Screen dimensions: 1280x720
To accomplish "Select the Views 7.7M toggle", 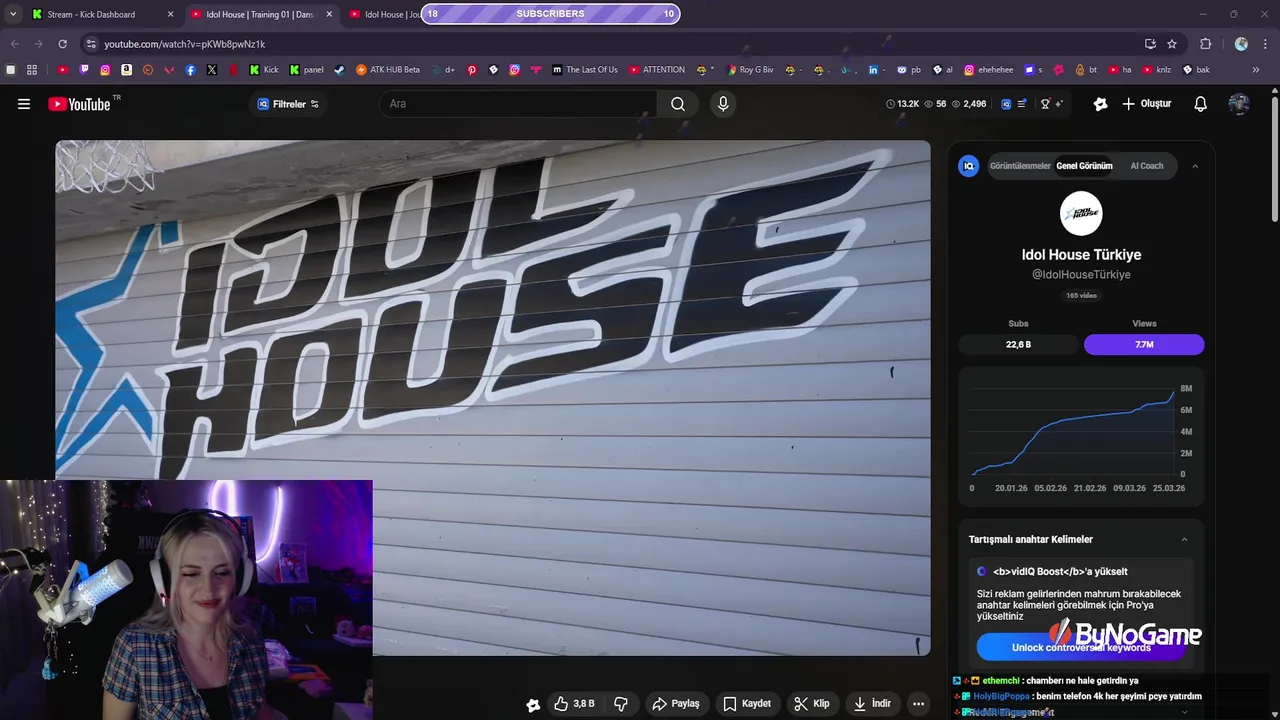I will pos(1144,344).
